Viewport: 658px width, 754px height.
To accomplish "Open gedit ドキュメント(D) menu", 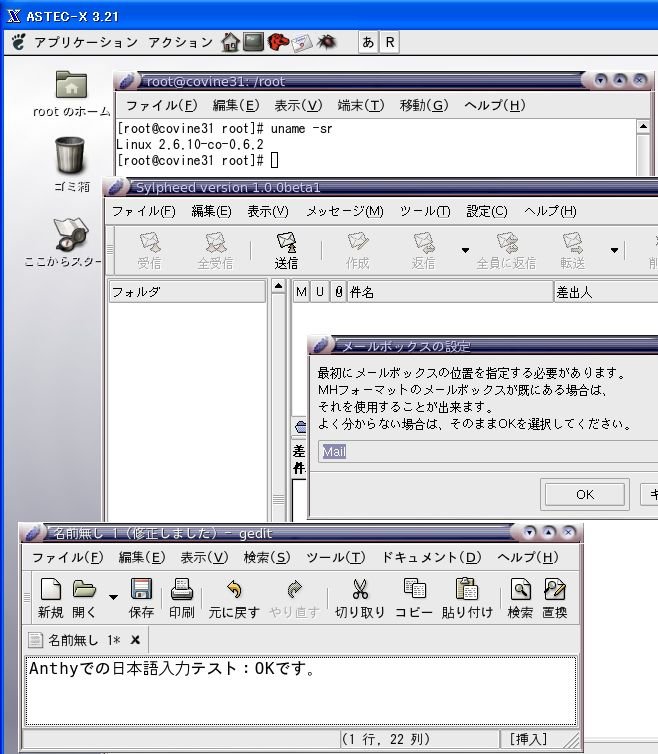I will [x=431, y=557].
